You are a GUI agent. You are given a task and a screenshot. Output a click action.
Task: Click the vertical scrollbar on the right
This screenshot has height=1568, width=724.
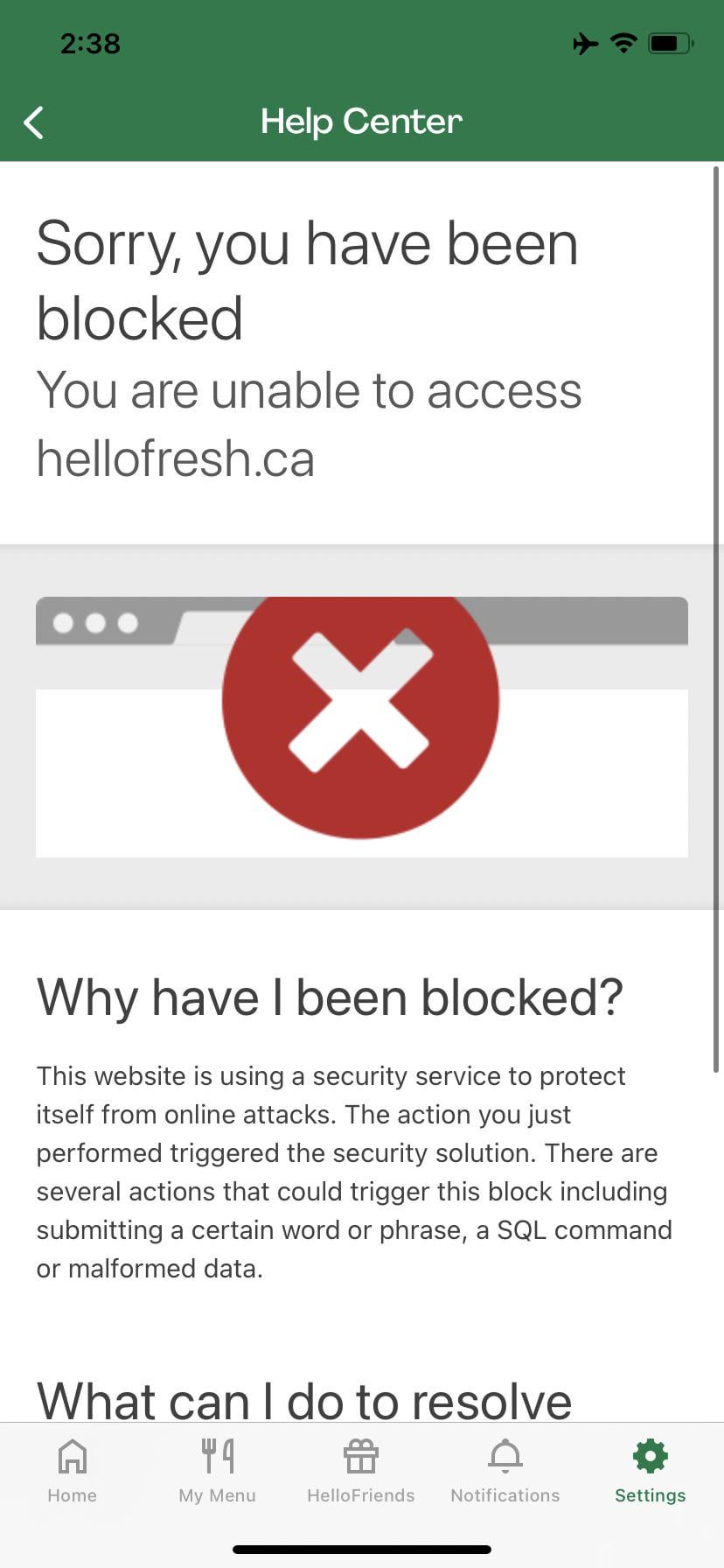(716, 612)
